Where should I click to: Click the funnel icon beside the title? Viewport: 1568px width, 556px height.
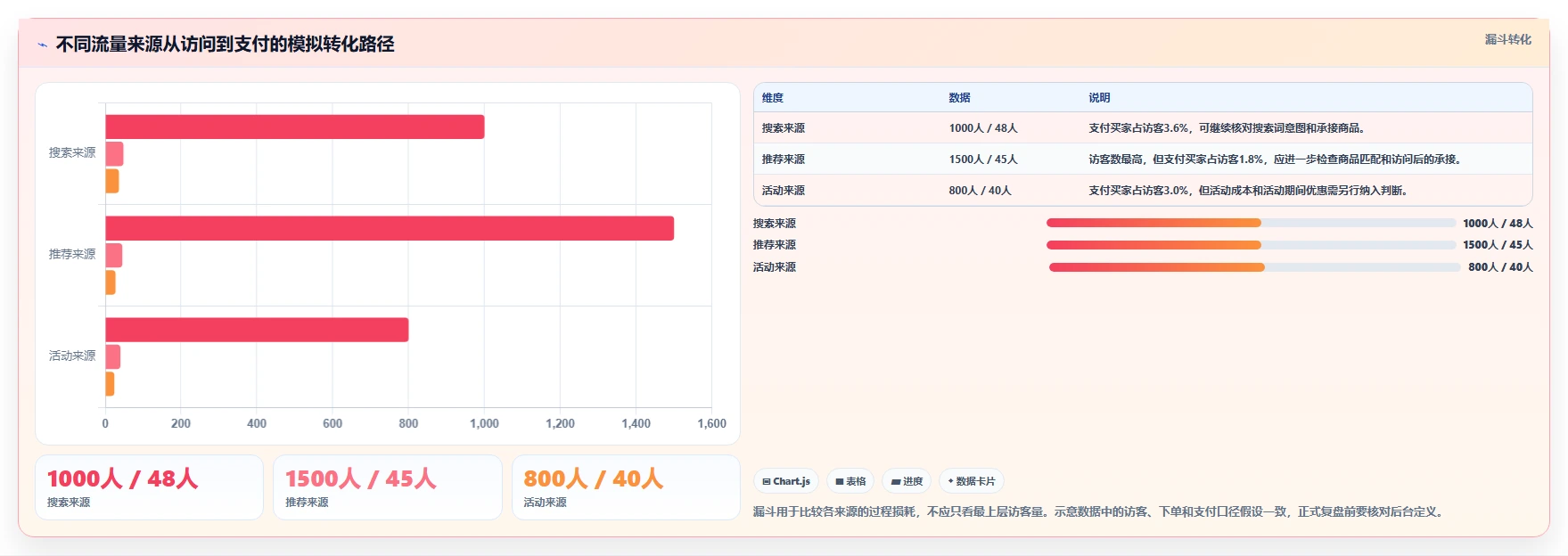coord(42,45)
